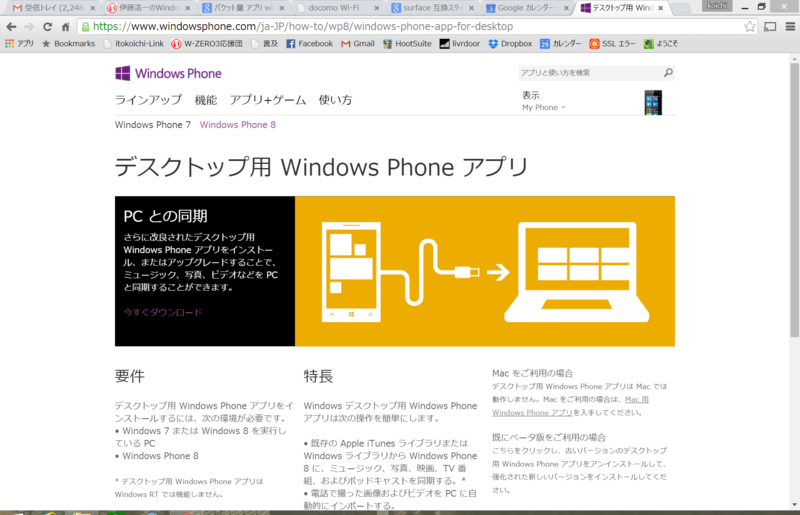Click the Mac をご利用の場合 heading
Screen dimensions: 800x515
click(x=533, y=374)
